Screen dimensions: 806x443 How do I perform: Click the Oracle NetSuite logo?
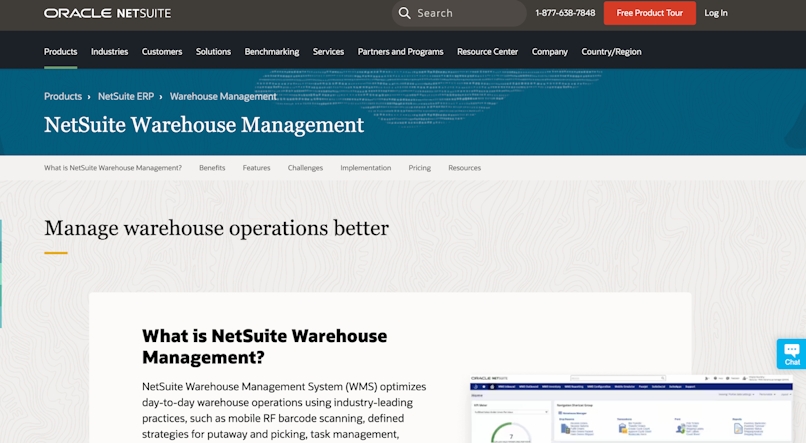(x=107, y=13)
